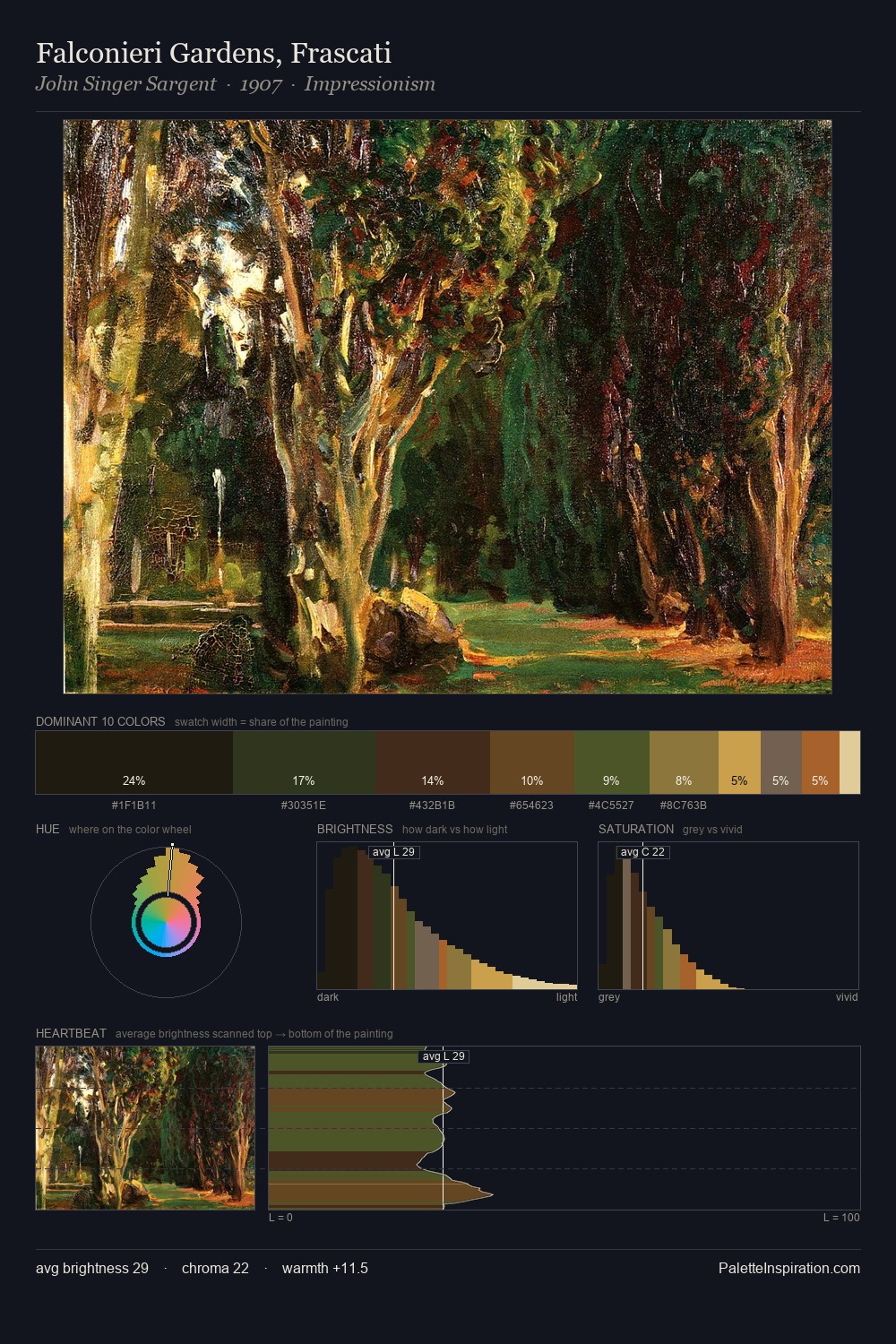
Task: Choose the rust orange 5% swatch
Action: pos(821,762)
